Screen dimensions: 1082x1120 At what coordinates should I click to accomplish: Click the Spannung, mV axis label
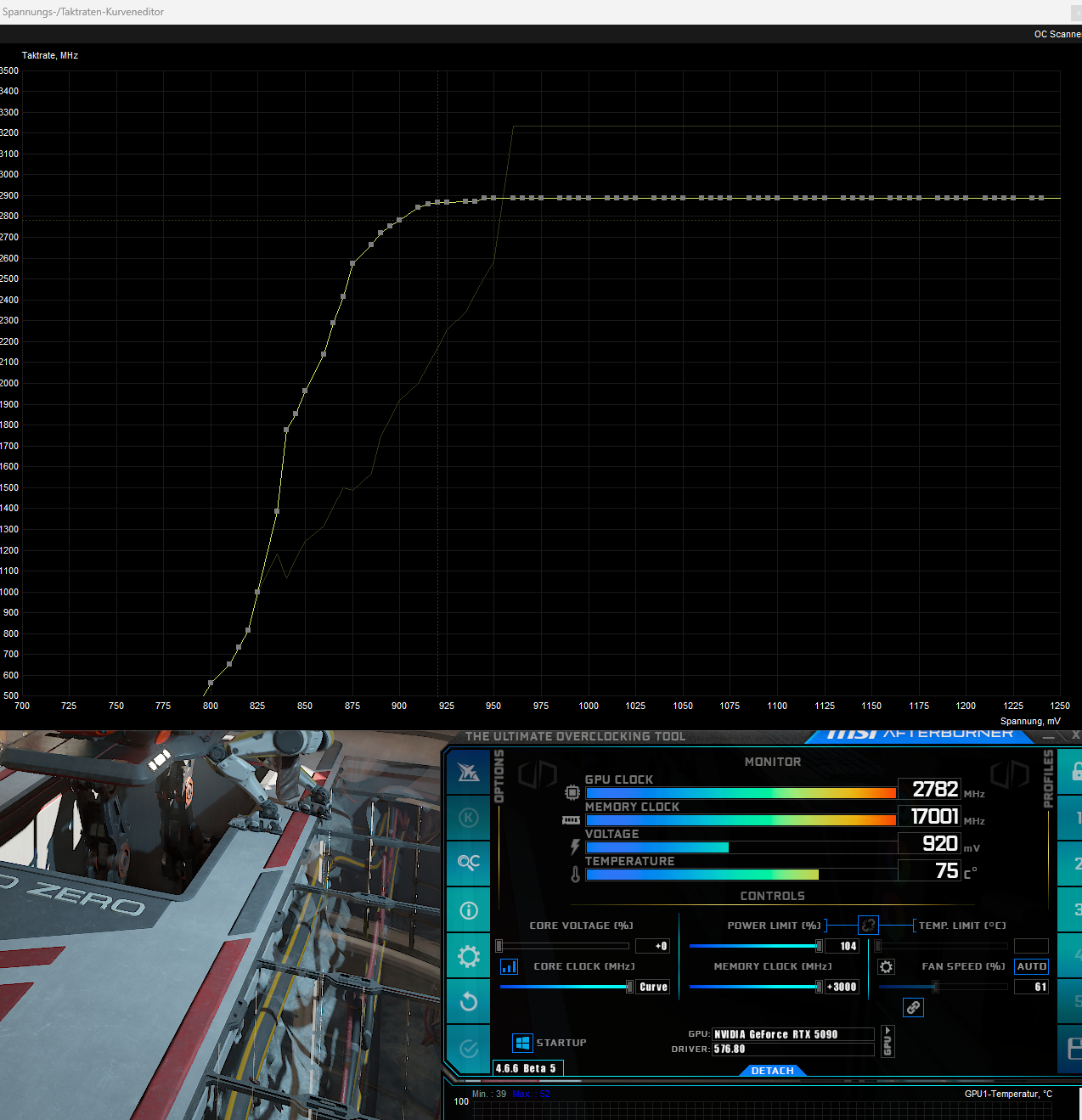[1030, 721]
